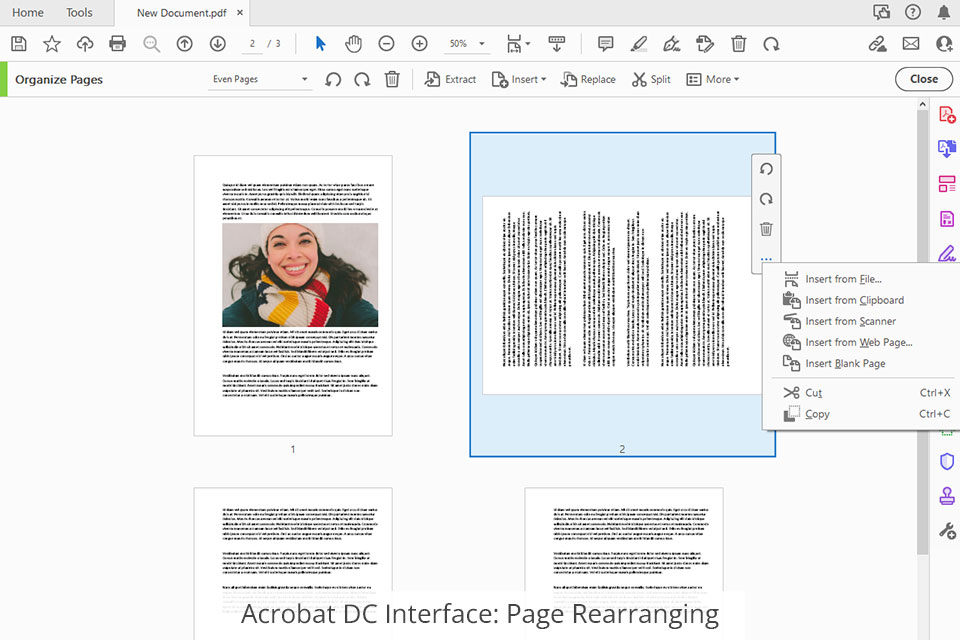Delete page 2 using overlay trash
960x640 pixels.
(766, 229)
